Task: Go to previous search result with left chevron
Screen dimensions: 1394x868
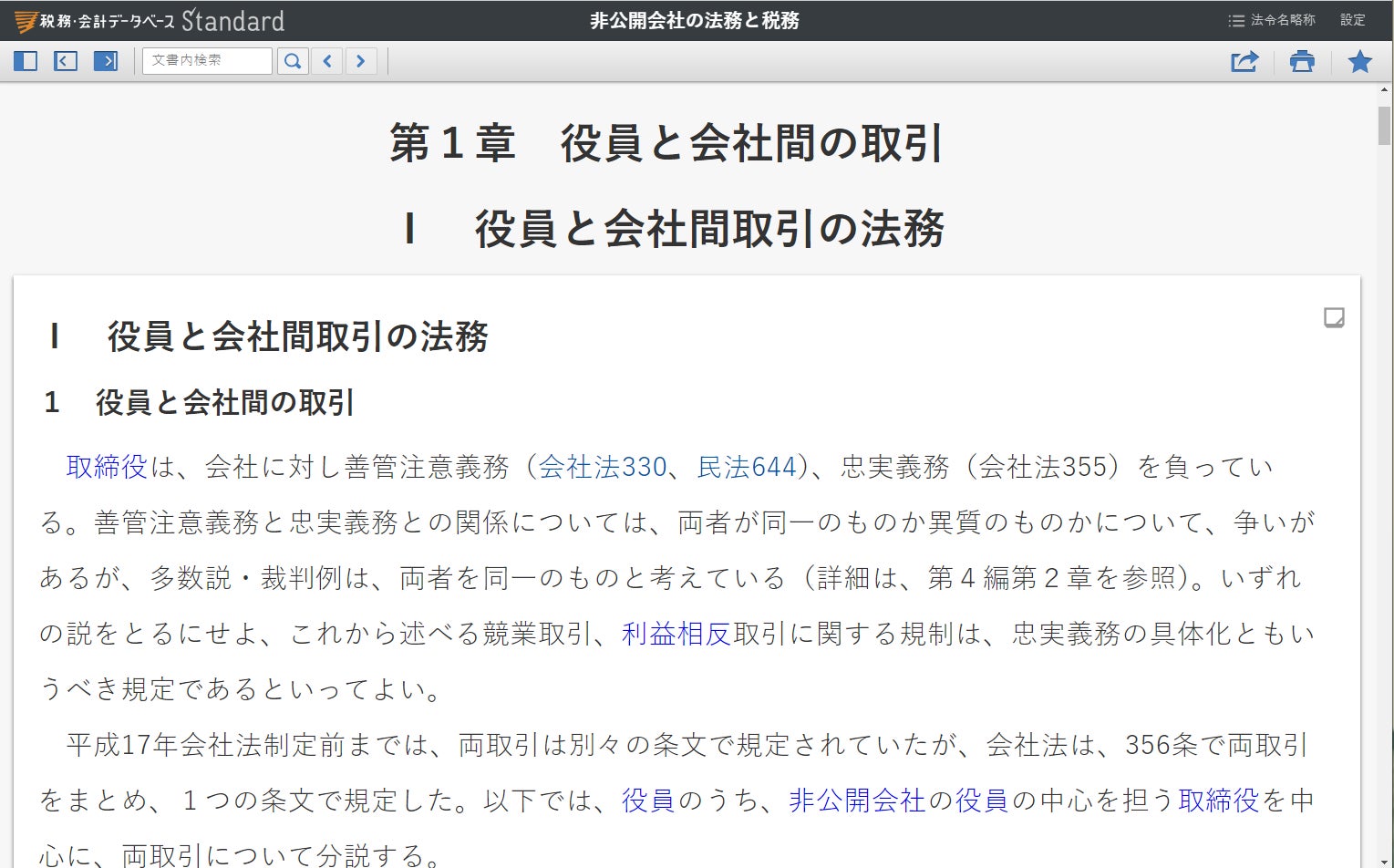Action: (326, 60)
